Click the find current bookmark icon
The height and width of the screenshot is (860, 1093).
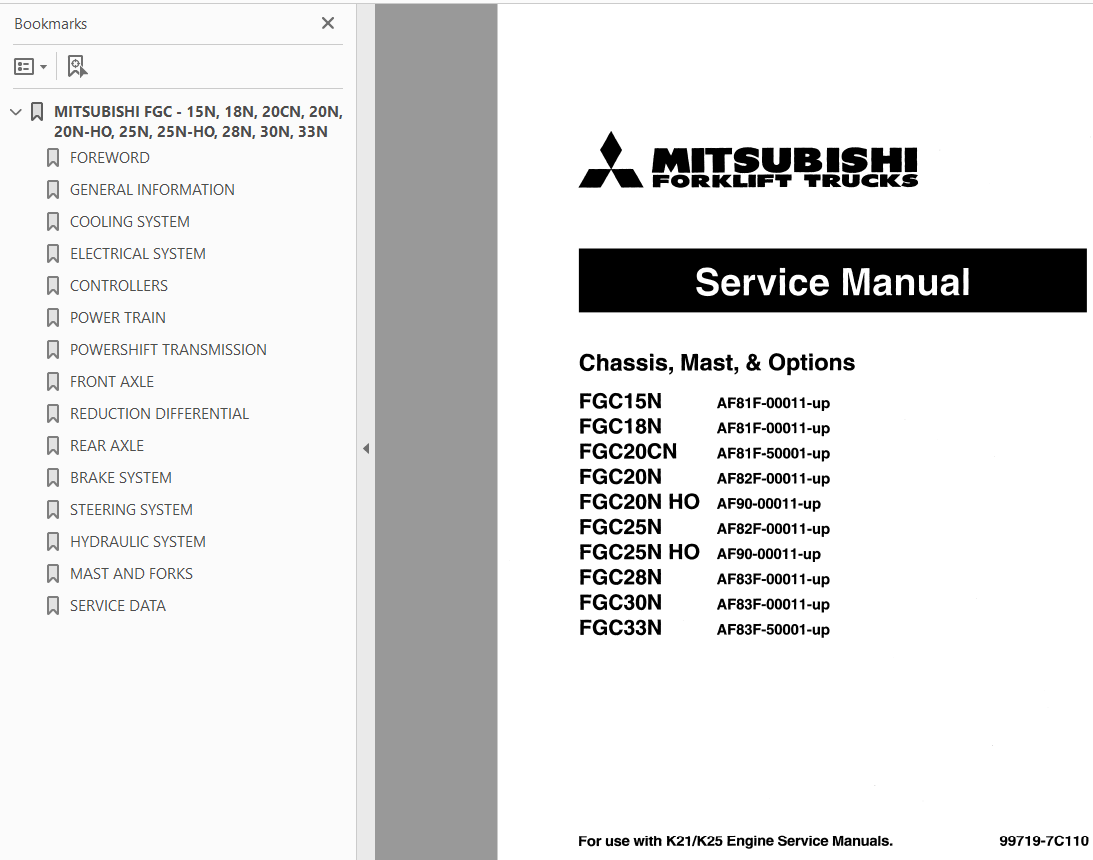tap(77, 66)
